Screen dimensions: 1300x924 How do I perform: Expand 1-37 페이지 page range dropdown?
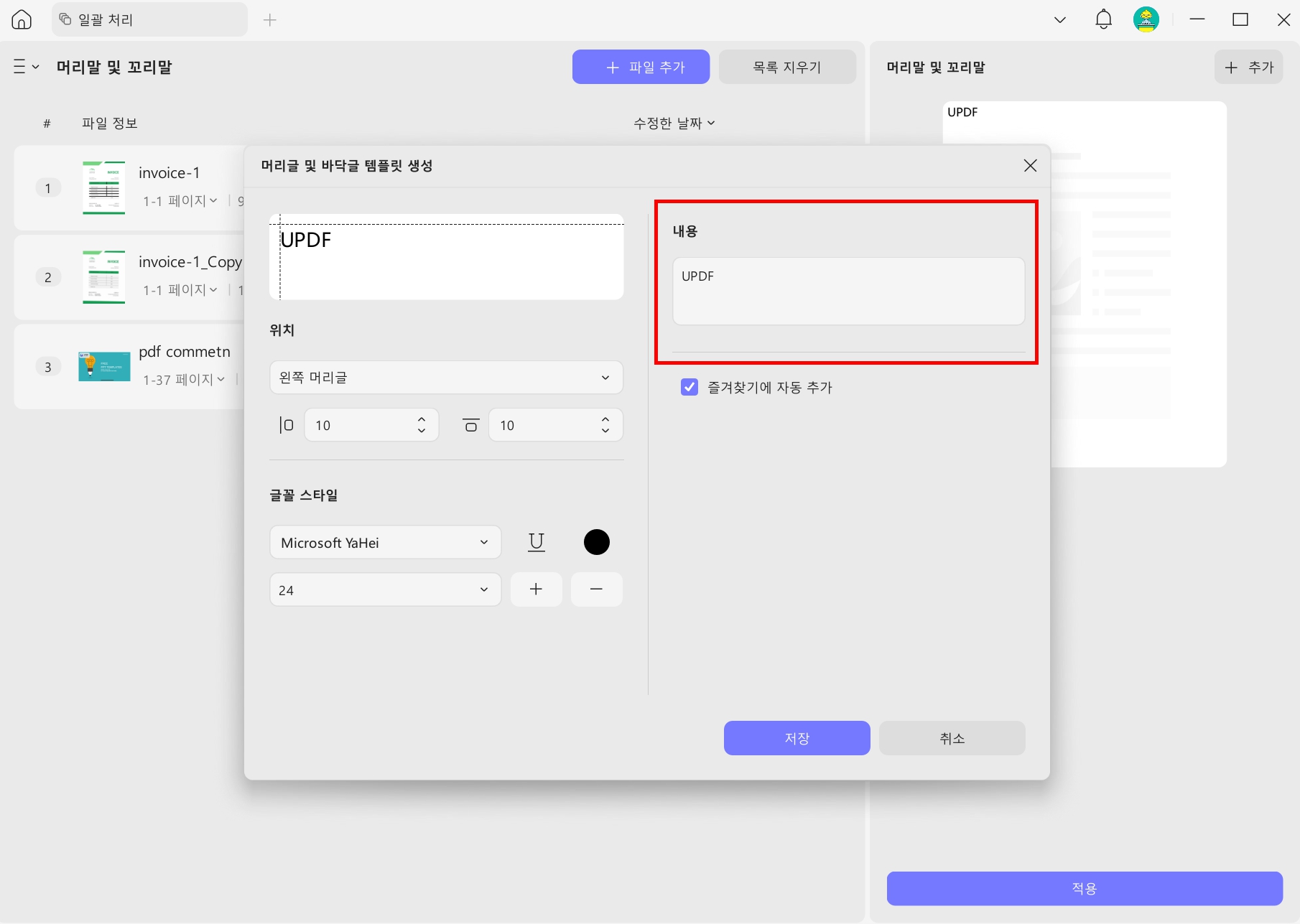click(184, 380)
